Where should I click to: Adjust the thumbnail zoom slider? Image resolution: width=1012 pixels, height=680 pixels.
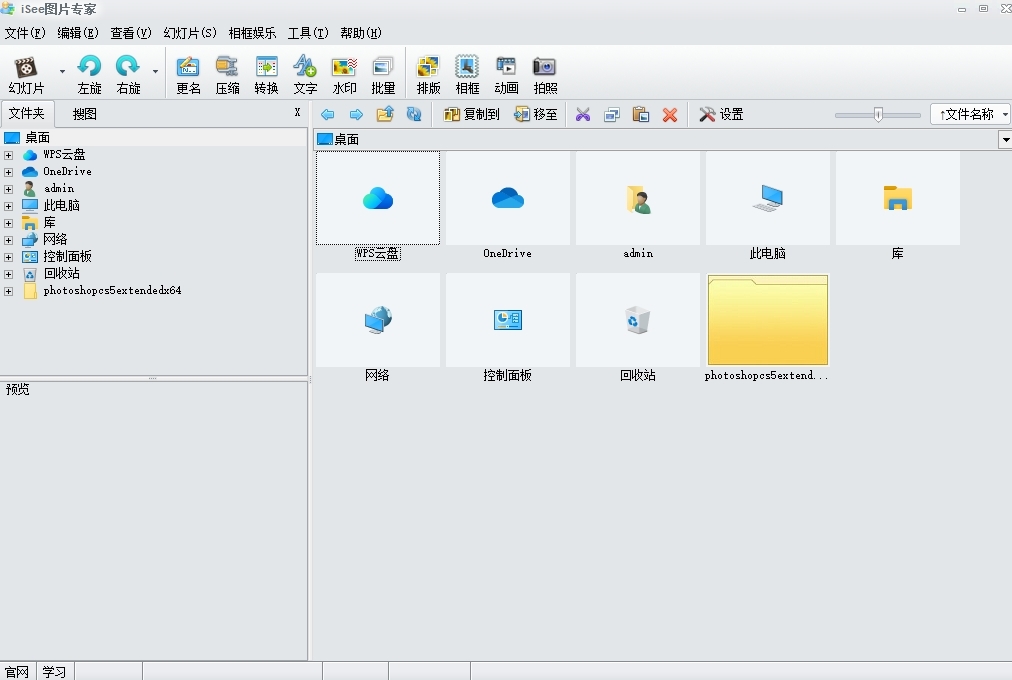[877, 114]
